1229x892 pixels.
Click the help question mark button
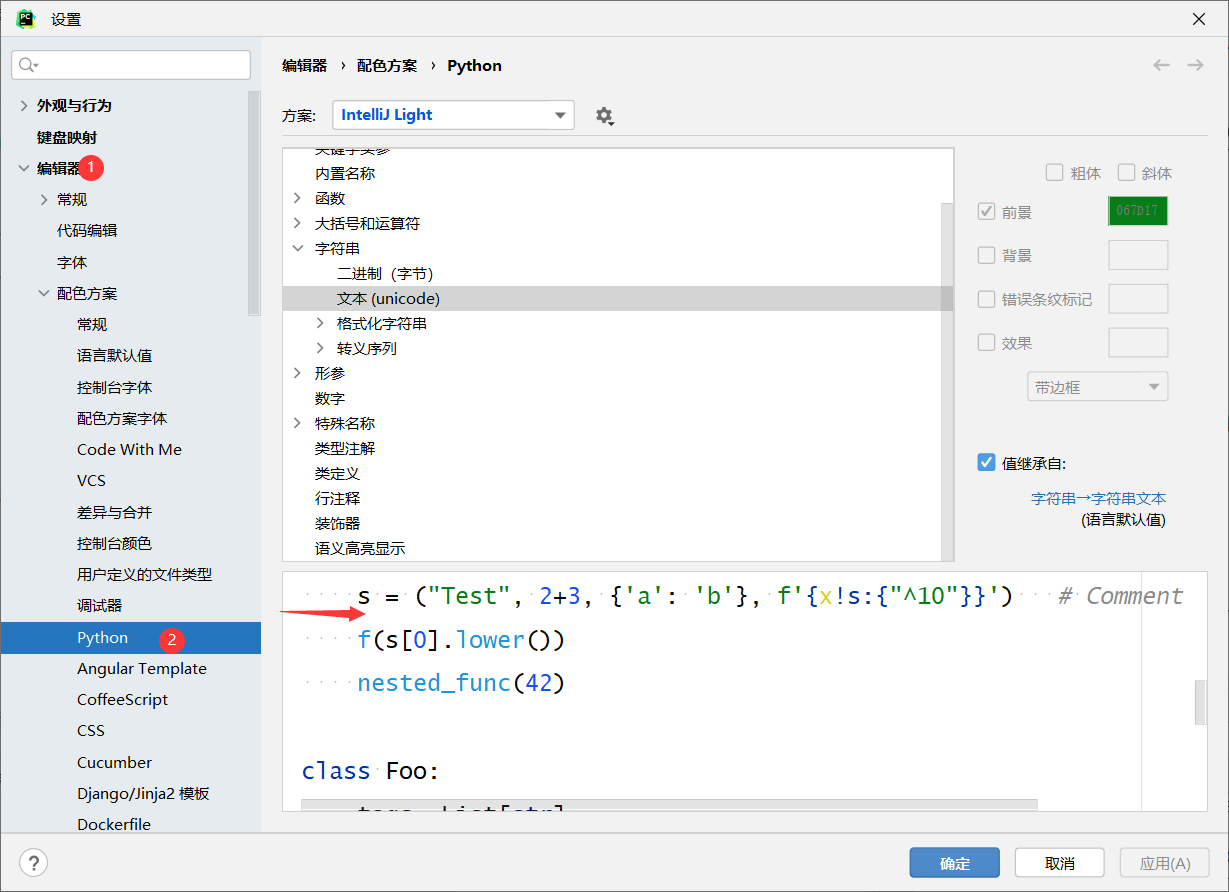(x=34, y=863)
